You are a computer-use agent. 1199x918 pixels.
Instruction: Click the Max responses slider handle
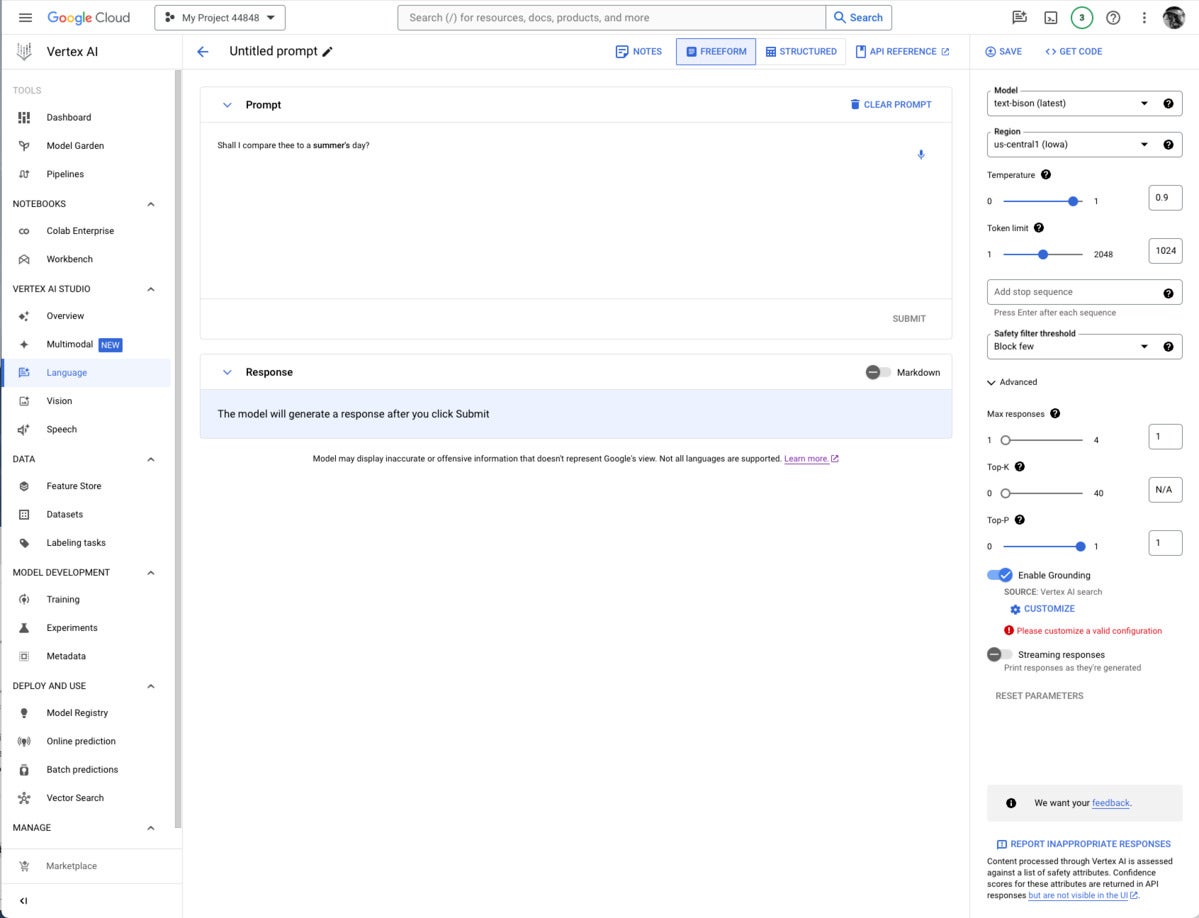(x=1006, y=440)
